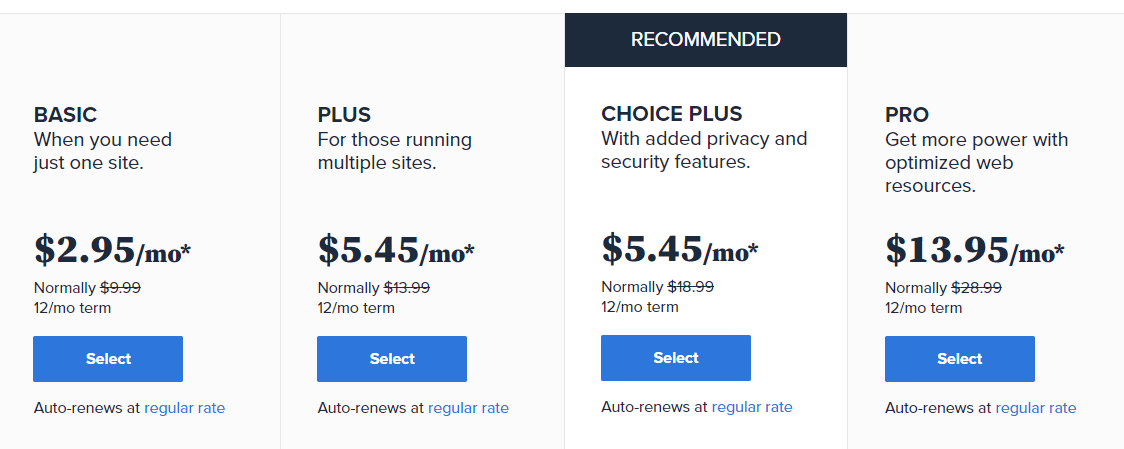
Task: Click the $5.45/mo price under CHOICE PLUS
Action: click(x=680, y=248)
